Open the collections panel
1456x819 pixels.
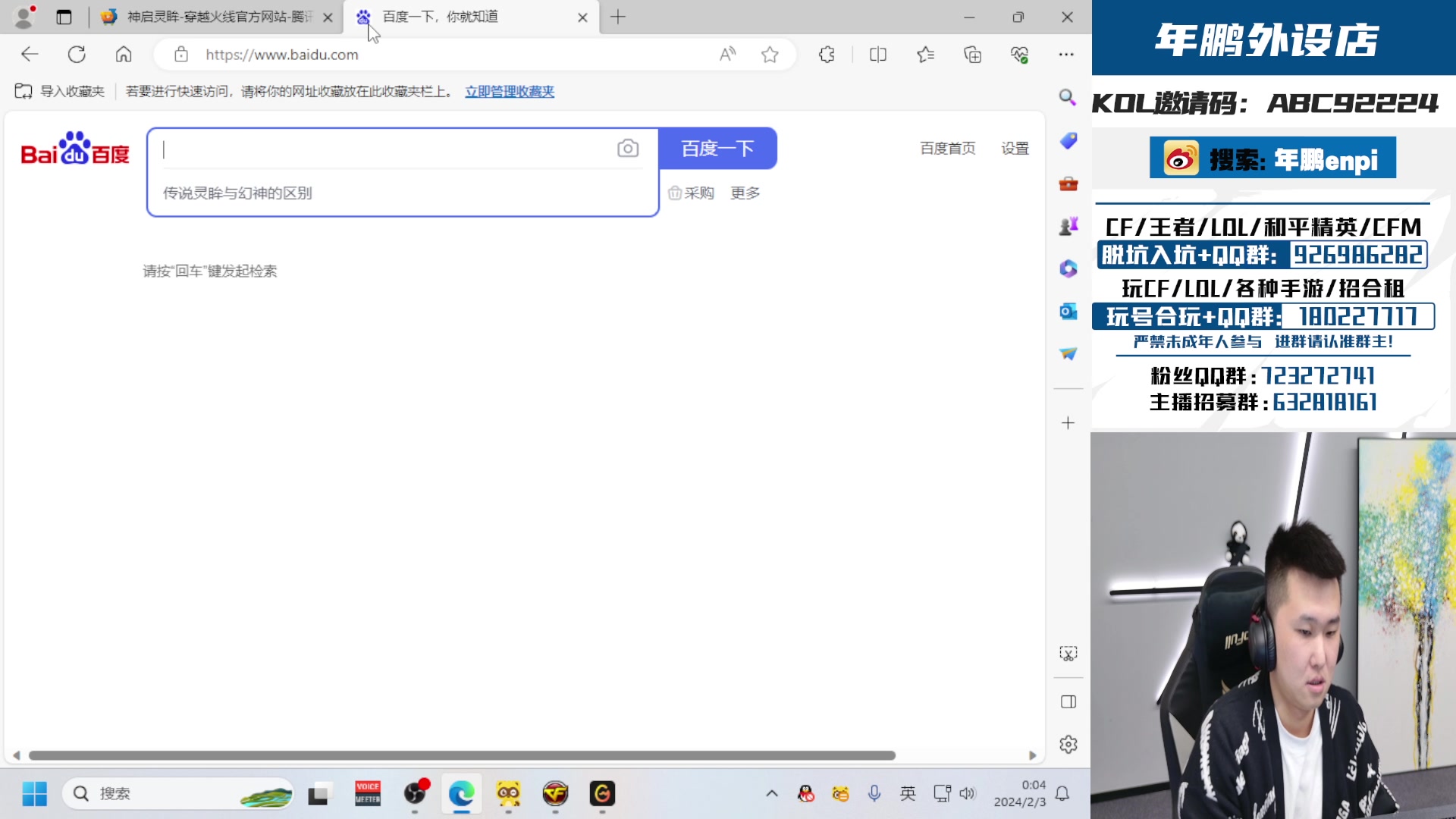972,54
